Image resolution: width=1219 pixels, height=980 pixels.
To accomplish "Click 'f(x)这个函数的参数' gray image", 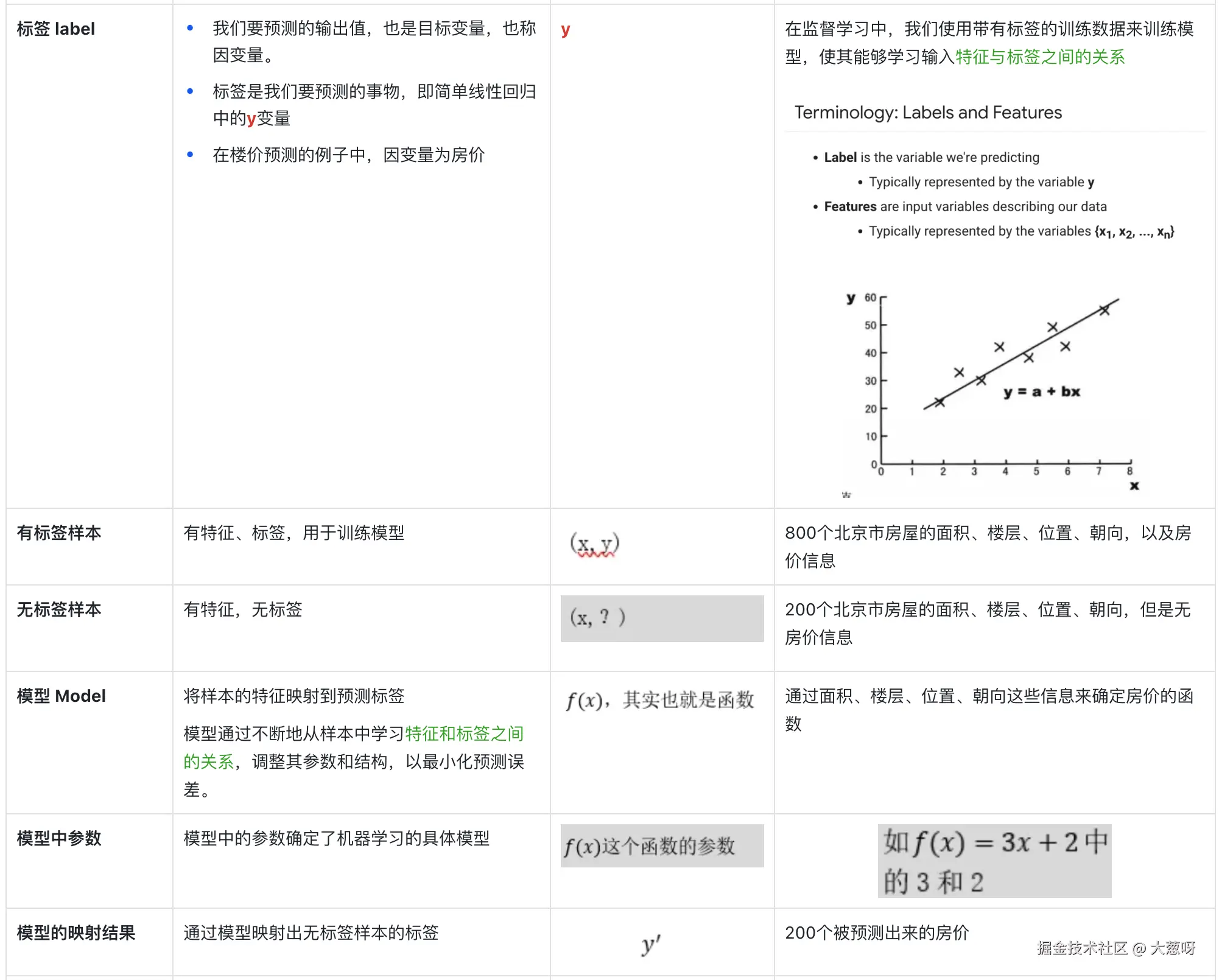I will point(661,846).
